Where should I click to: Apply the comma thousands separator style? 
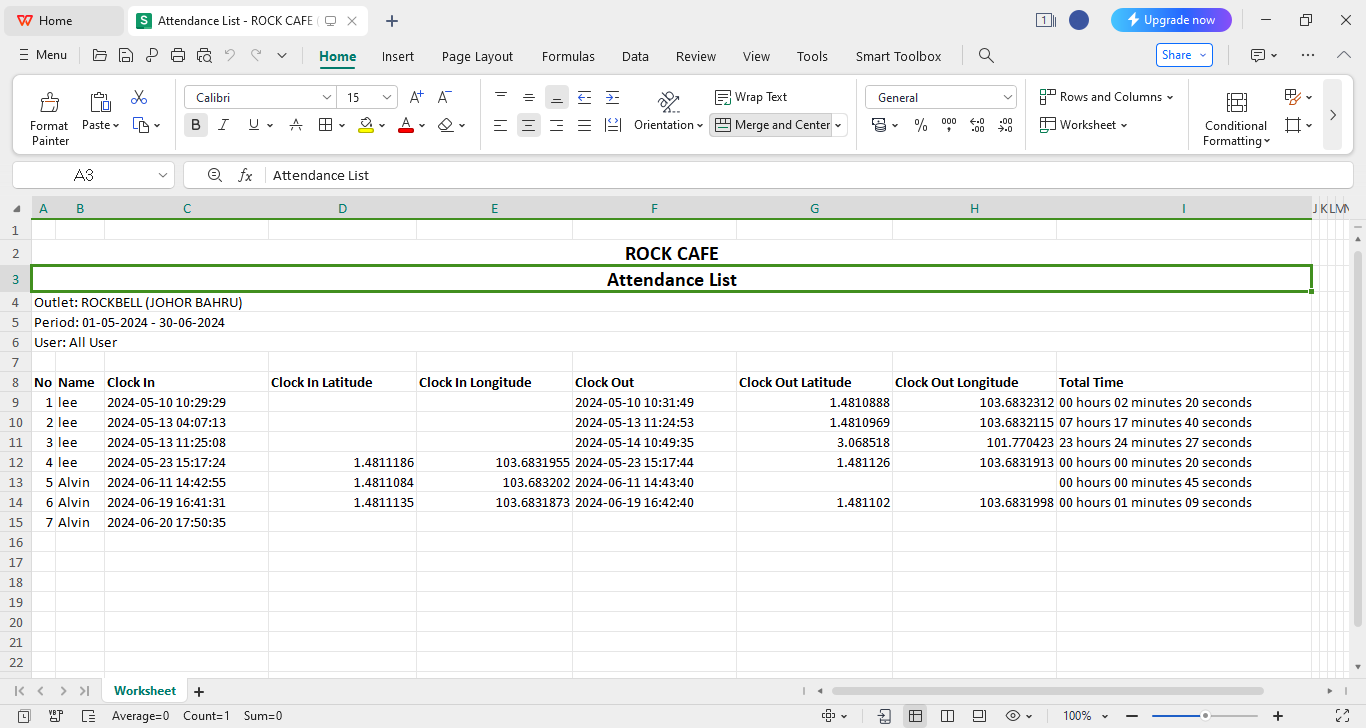(x=949, y=125)
